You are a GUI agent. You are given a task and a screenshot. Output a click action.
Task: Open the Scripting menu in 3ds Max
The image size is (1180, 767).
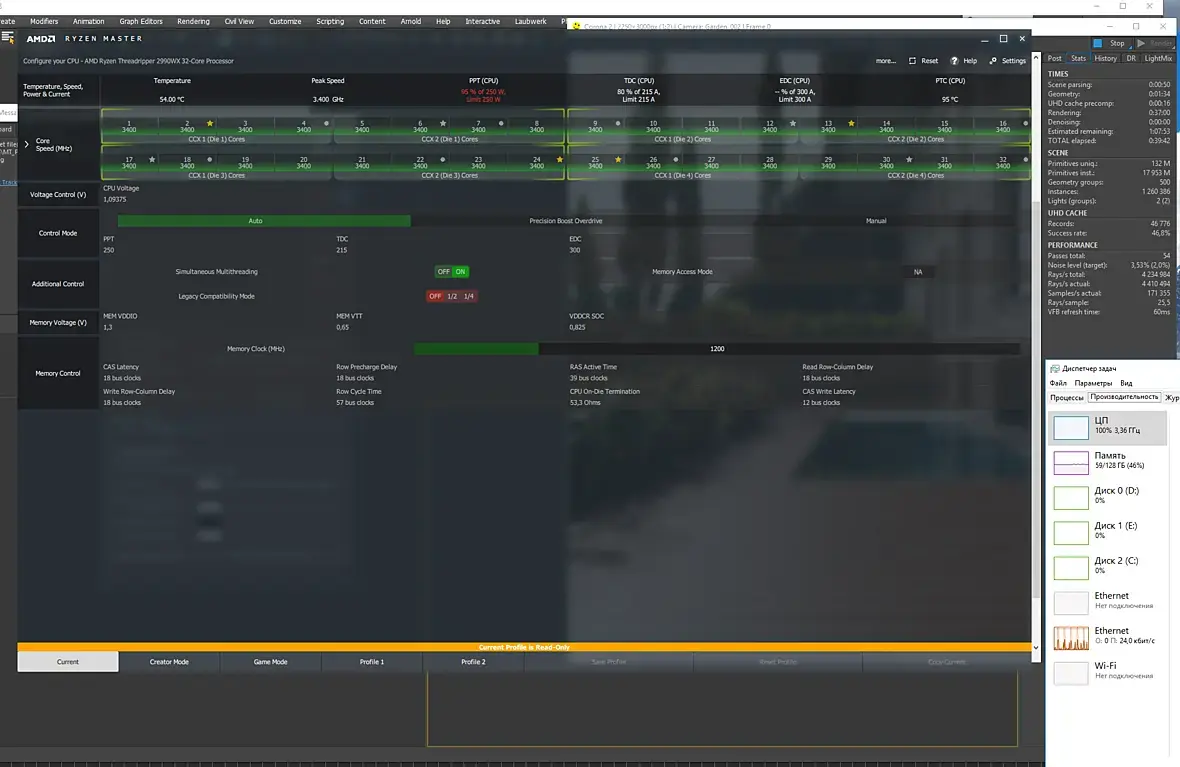tap(330, 21)
